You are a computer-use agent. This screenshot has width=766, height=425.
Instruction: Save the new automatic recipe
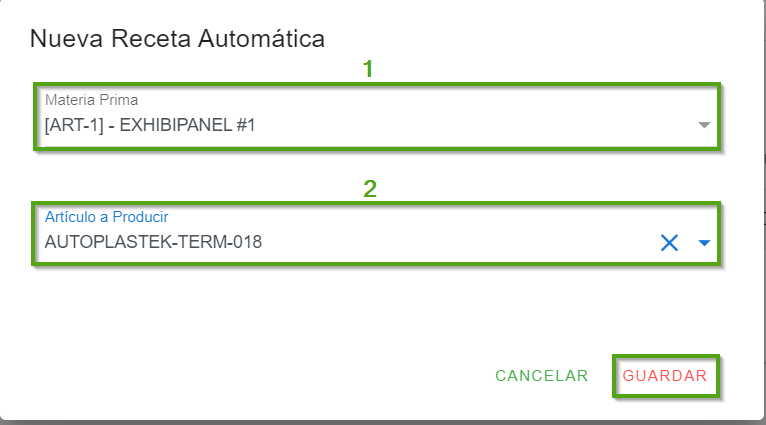(665, 376)
